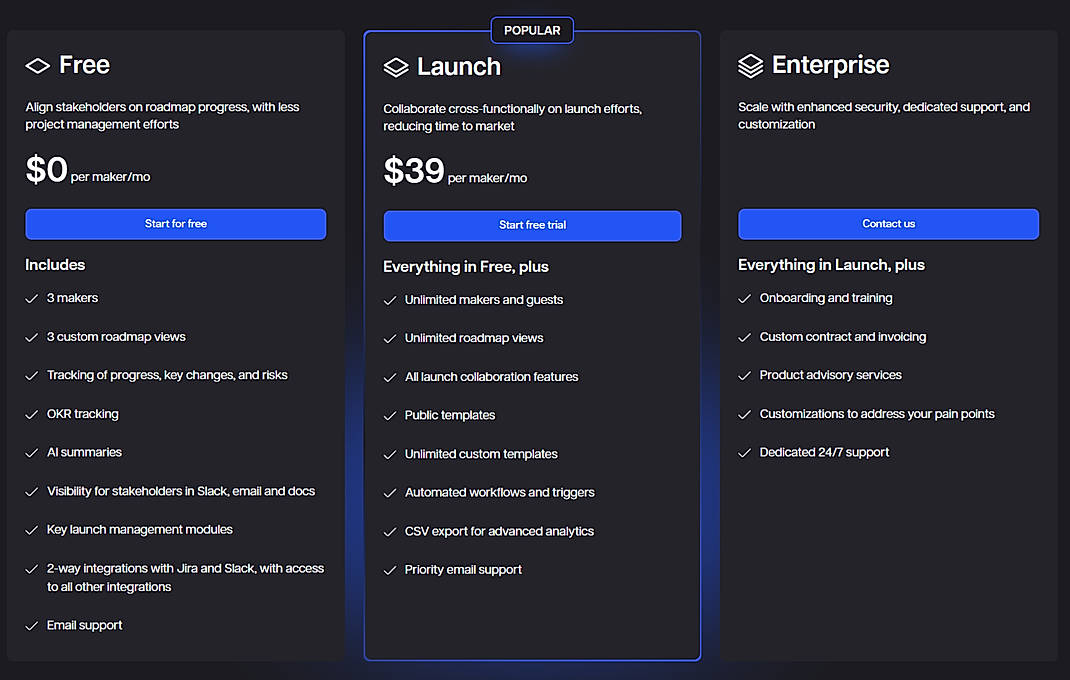1070x680 pixels.
Task: Click 'Priority email support' text
Action: click(463, 569)
